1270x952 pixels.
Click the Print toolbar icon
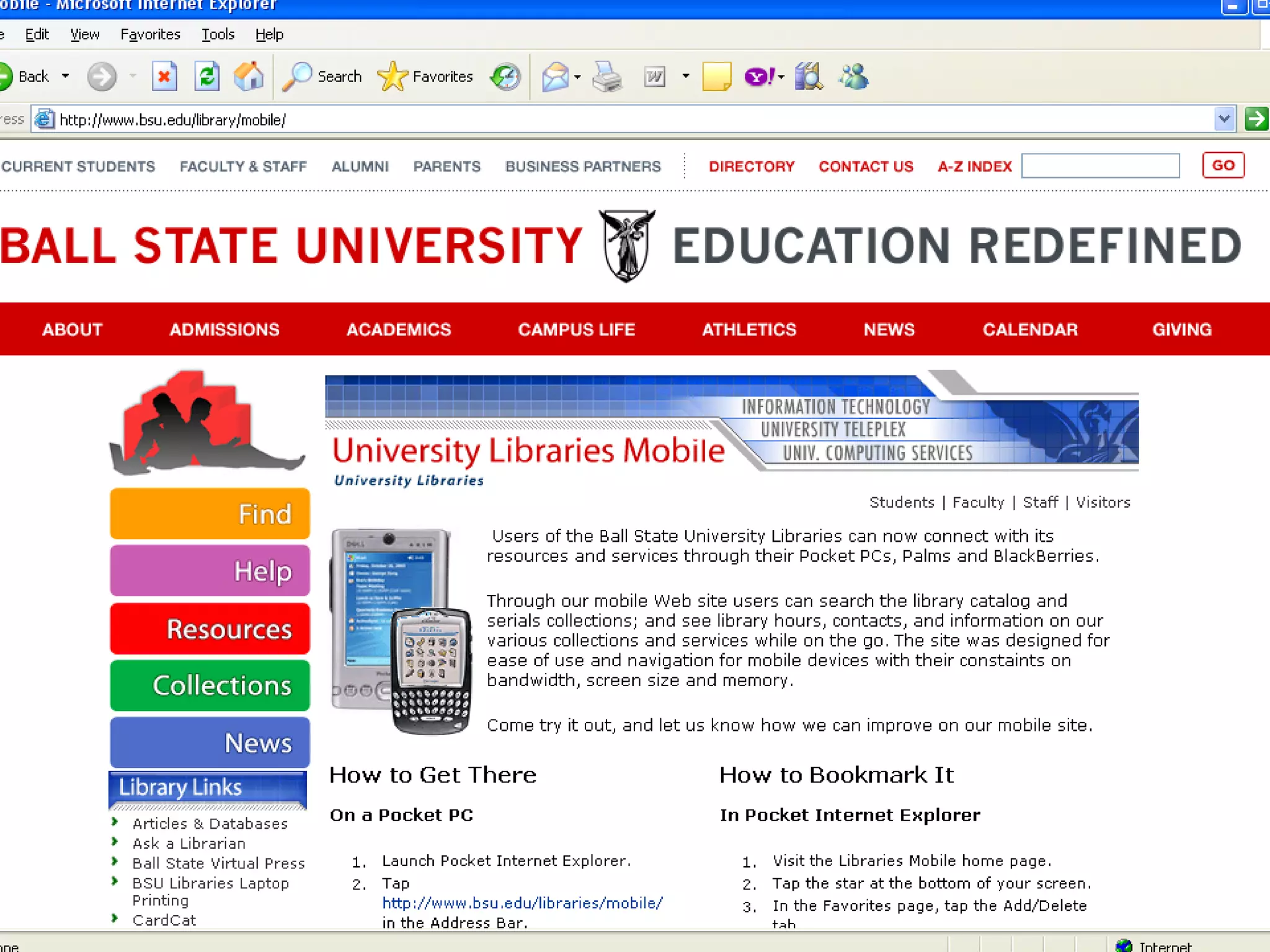coord(607,77)
